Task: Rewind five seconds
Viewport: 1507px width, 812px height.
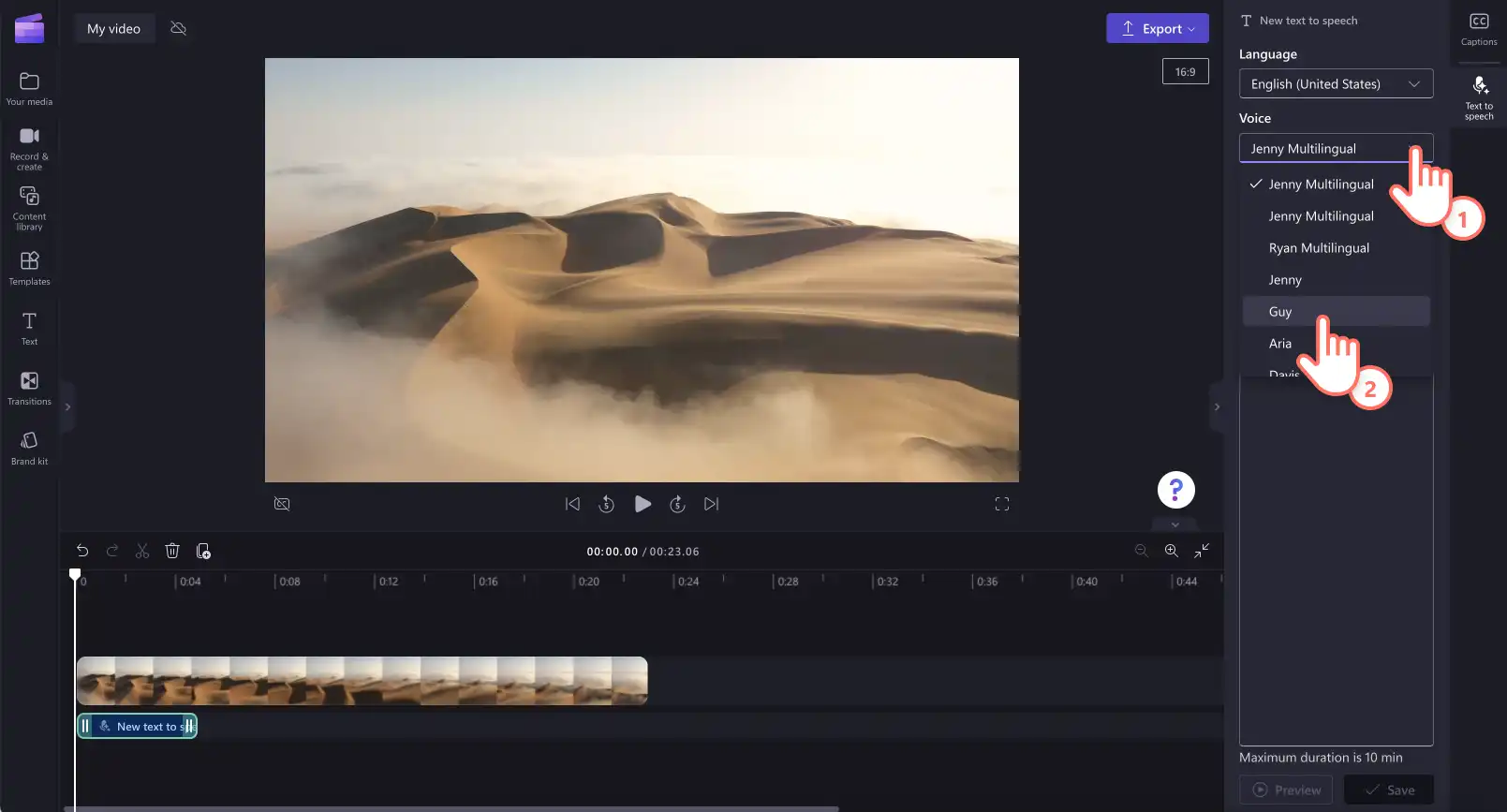Action: [607, 504]
